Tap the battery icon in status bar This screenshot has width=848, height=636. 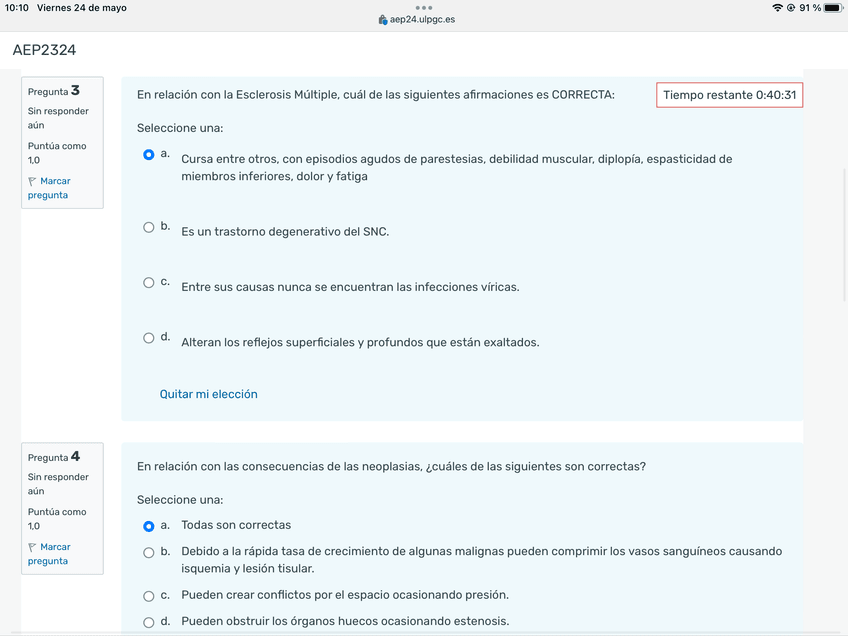point(832,8)
